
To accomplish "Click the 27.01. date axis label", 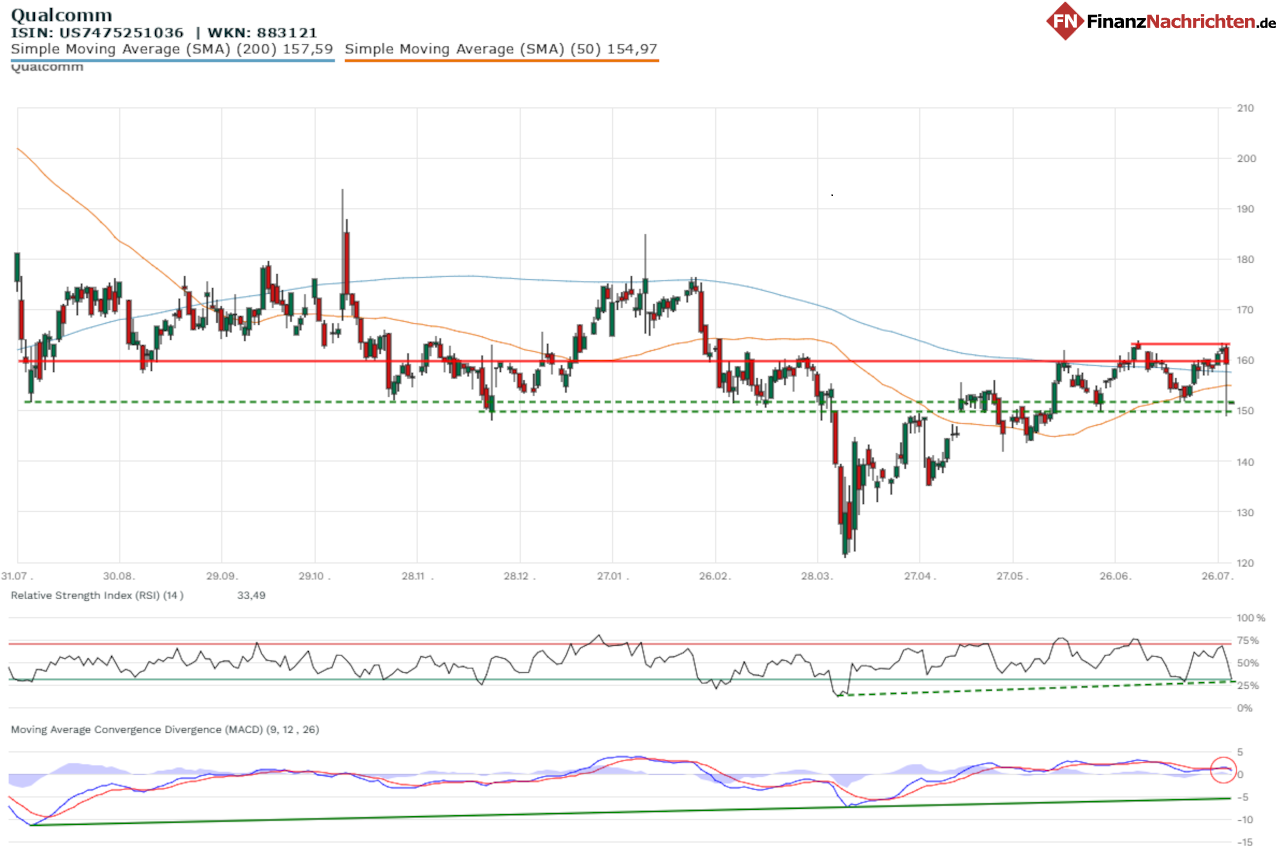I will [613, 577].
